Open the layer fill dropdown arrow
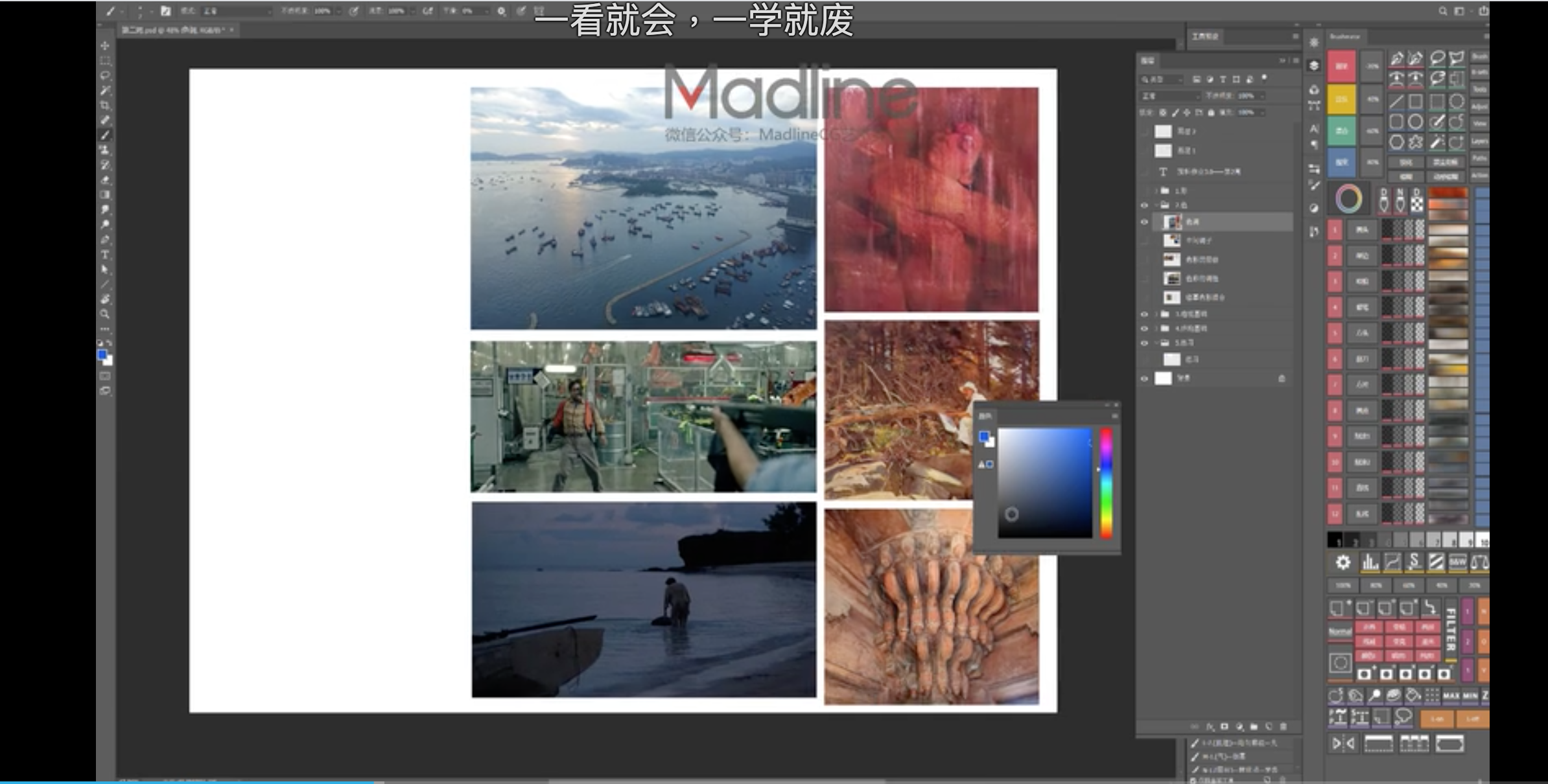This screenshot has width=1548, height=784. coord(1262,113)
